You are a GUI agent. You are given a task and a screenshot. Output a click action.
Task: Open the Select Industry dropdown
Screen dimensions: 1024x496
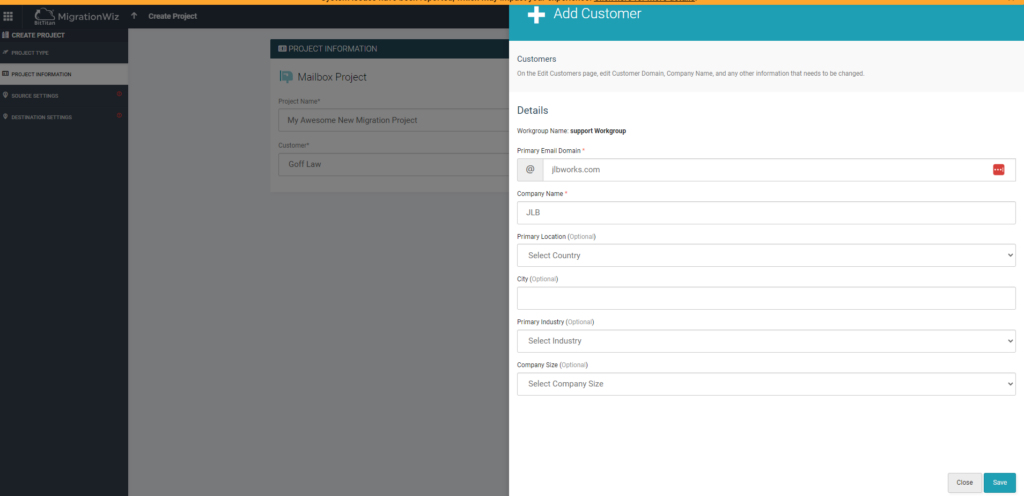(766, 341)
